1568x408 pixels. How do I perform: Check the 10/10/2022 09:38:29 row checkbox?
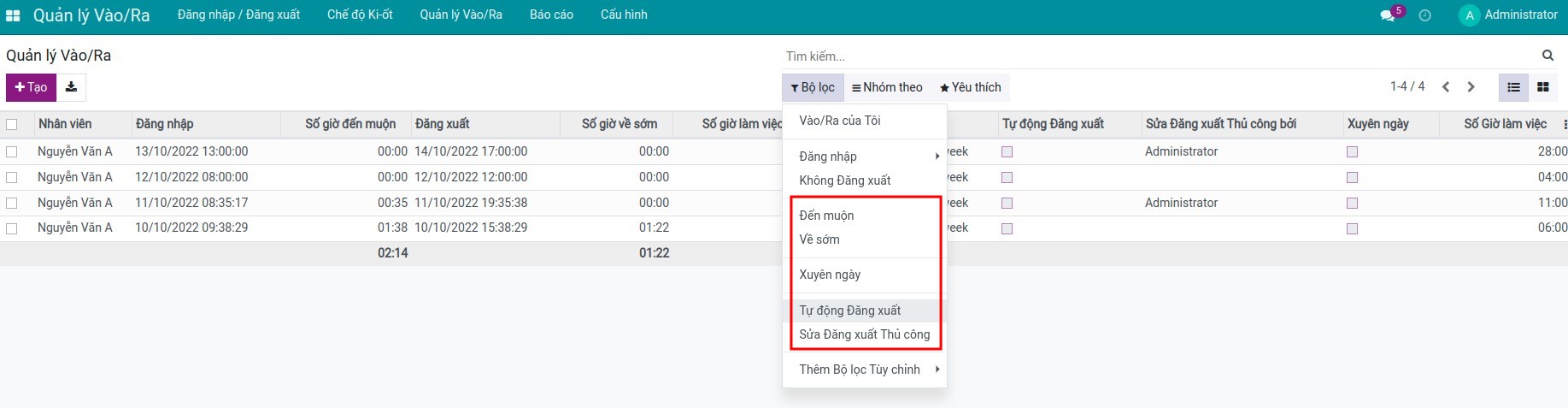tap(12, 228)
